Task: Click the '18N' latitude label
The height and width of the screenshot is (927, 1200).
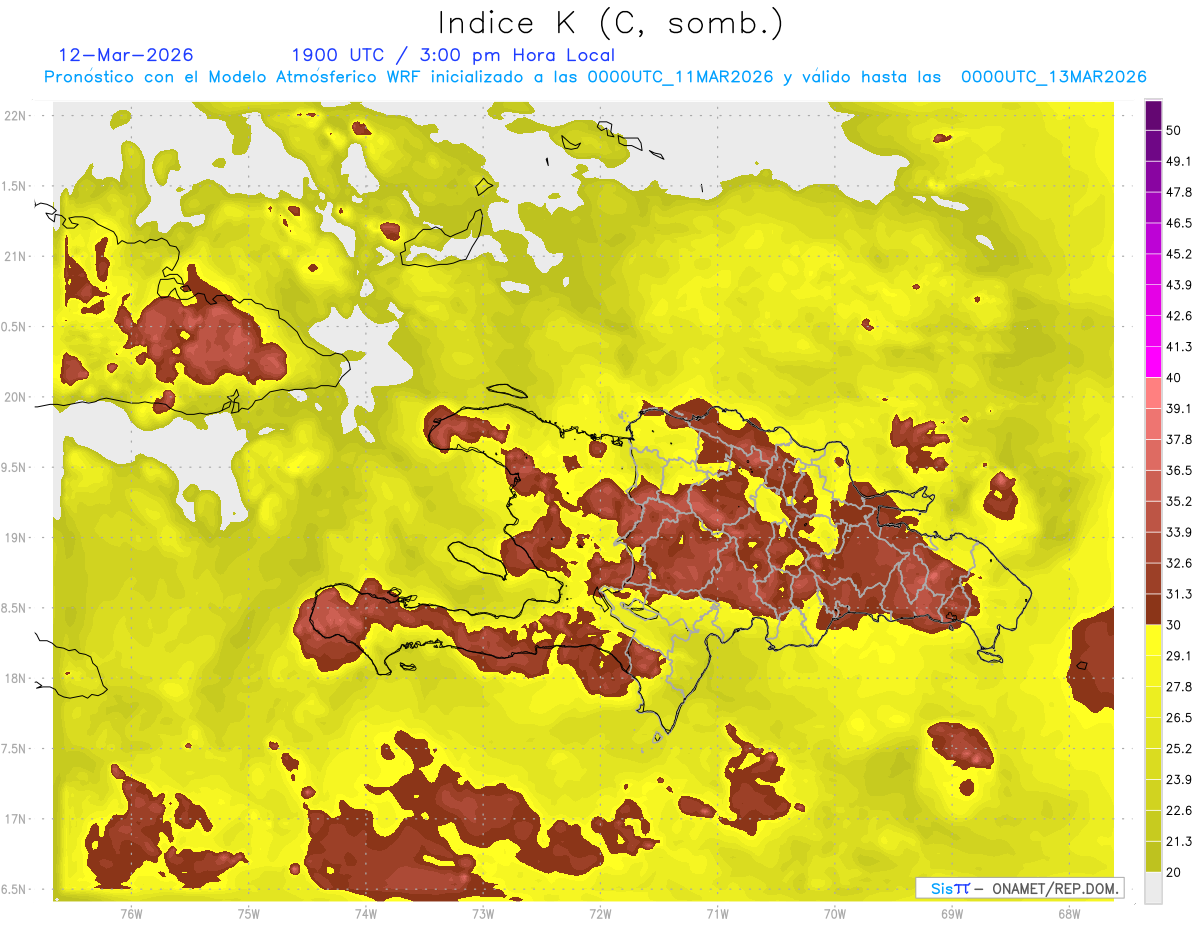Action: click(x=15, y=679)
